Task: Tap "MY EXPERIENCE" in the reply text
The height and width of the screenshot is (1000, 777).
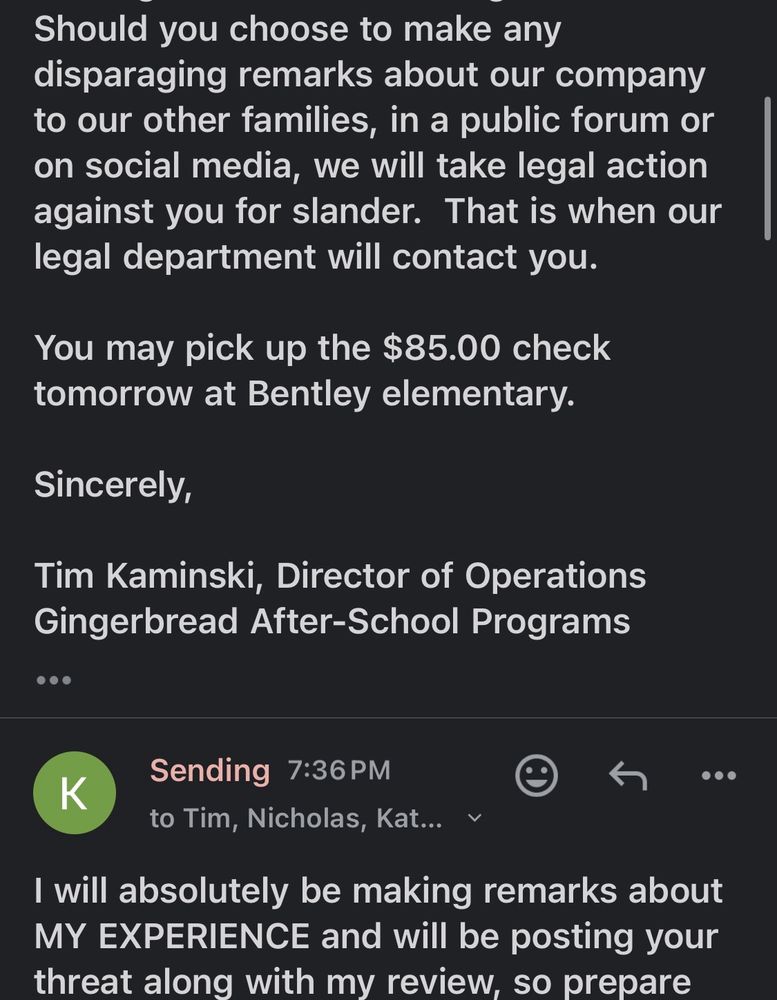Action: 172,936
